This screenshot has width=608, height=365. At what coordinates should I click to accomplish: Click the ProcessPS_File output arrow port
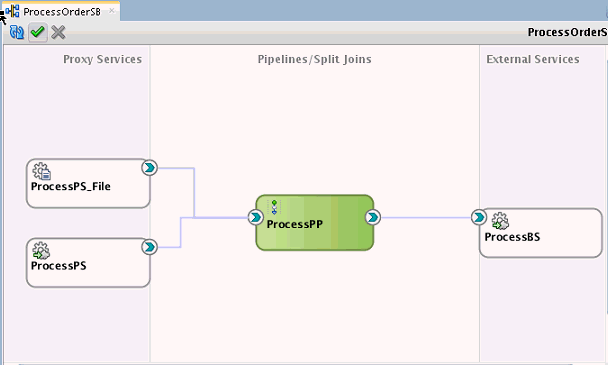(x=149, y=168)
